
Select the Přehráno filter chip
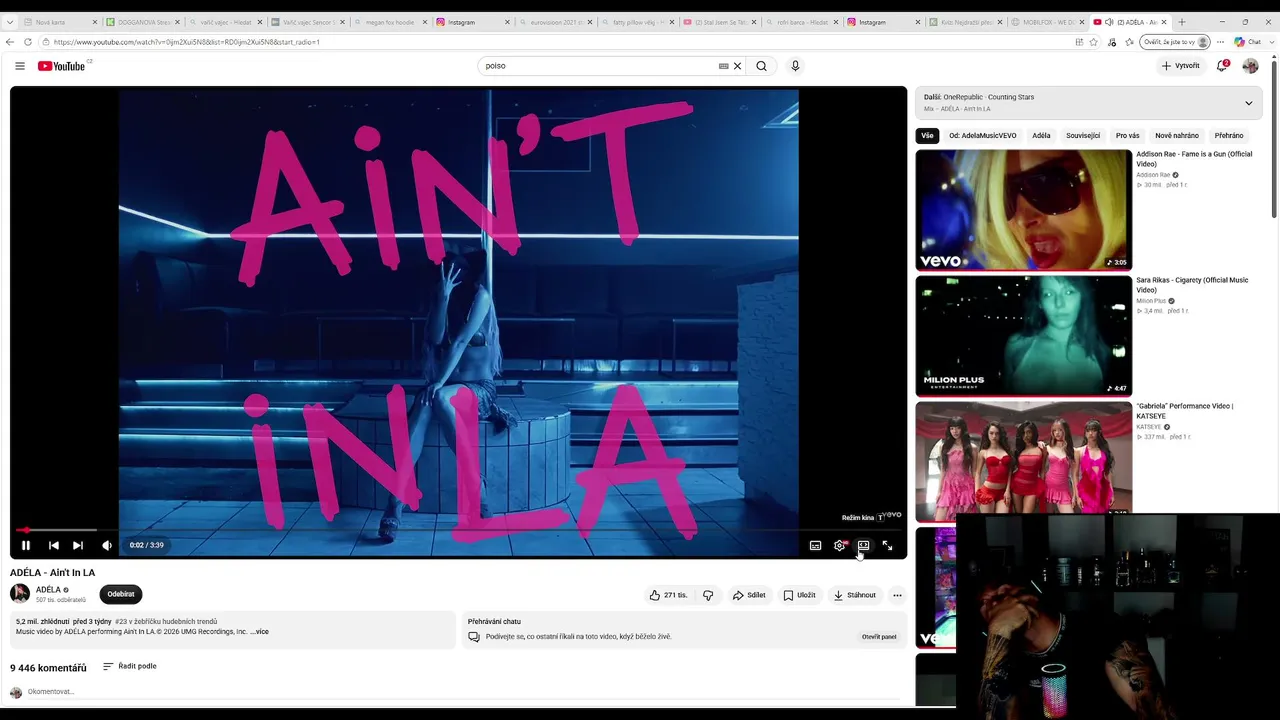coord(1229,136)
